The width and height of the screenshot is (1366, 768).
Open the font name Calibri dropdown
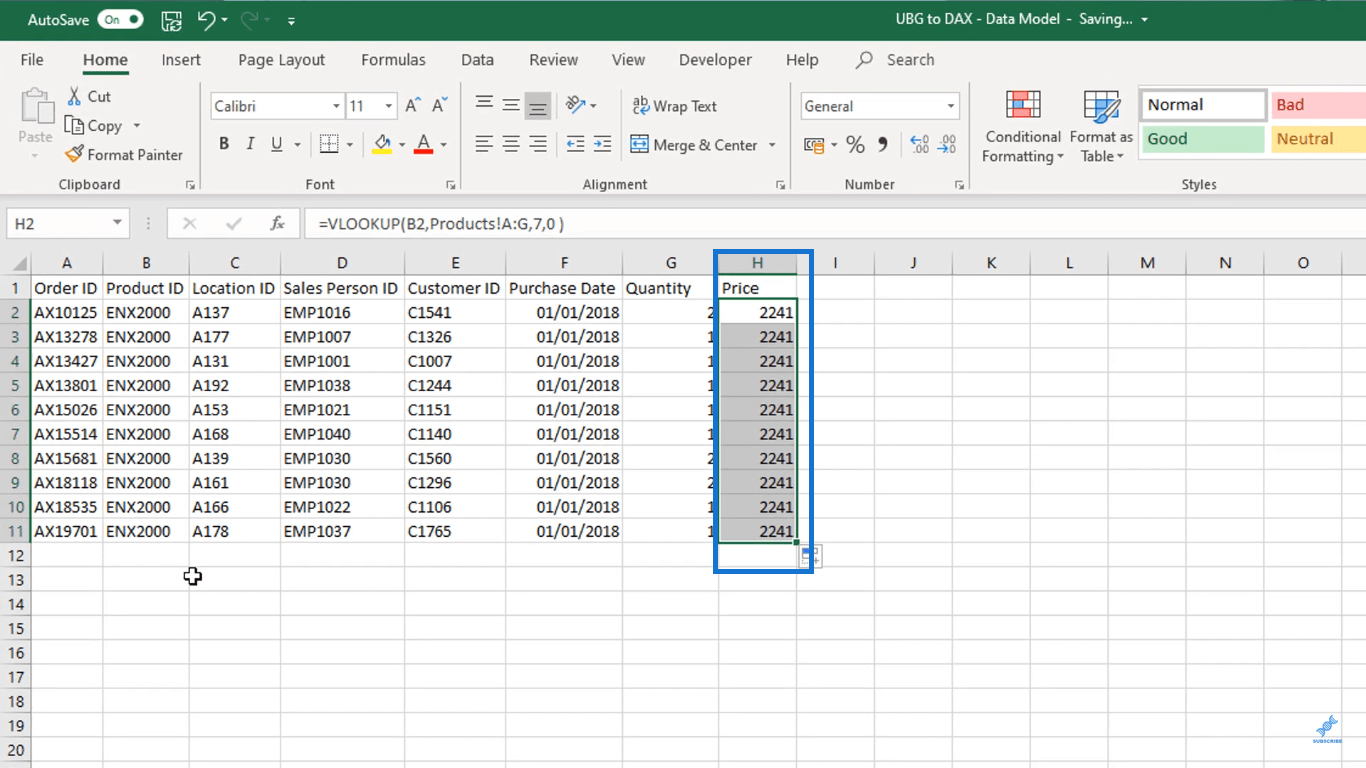(336, 106)
